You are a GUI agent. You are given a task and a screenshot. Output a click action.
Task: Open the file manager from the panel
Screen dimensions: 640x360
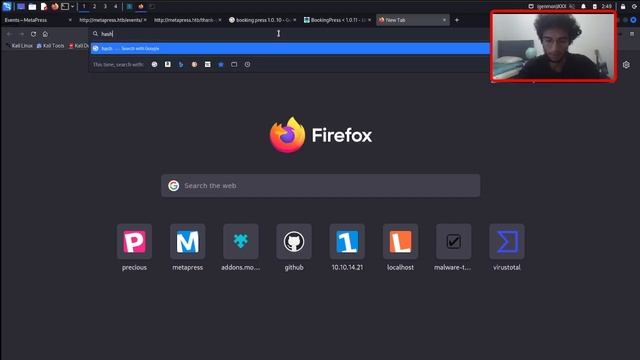32,7
